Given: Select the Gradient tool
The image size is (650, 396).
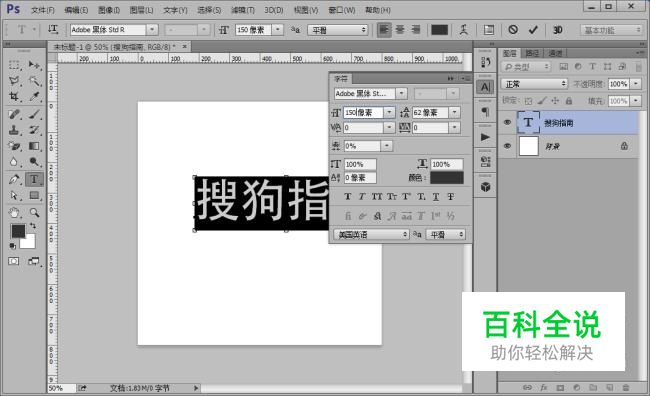Looking at the screenshot, I should pos(34,146).
